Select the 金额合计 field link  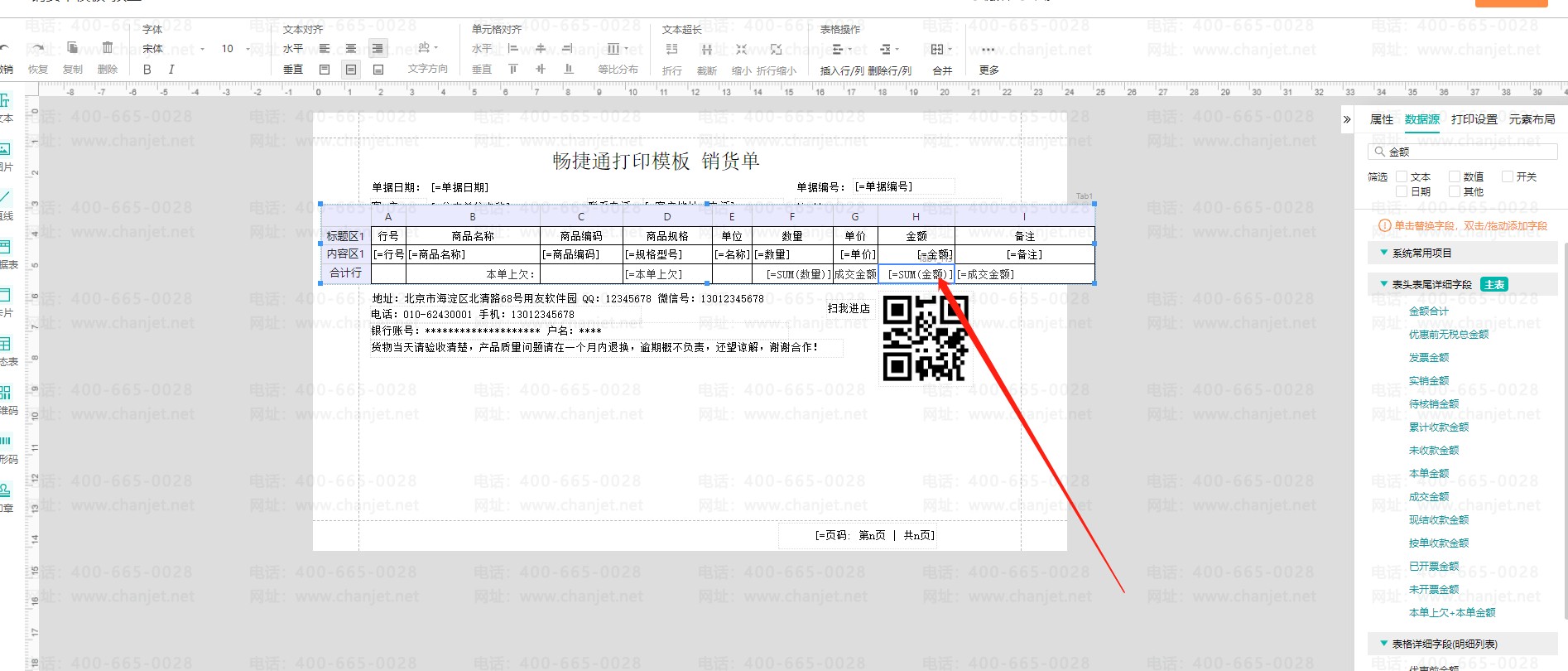click(x=1429, y=311)
